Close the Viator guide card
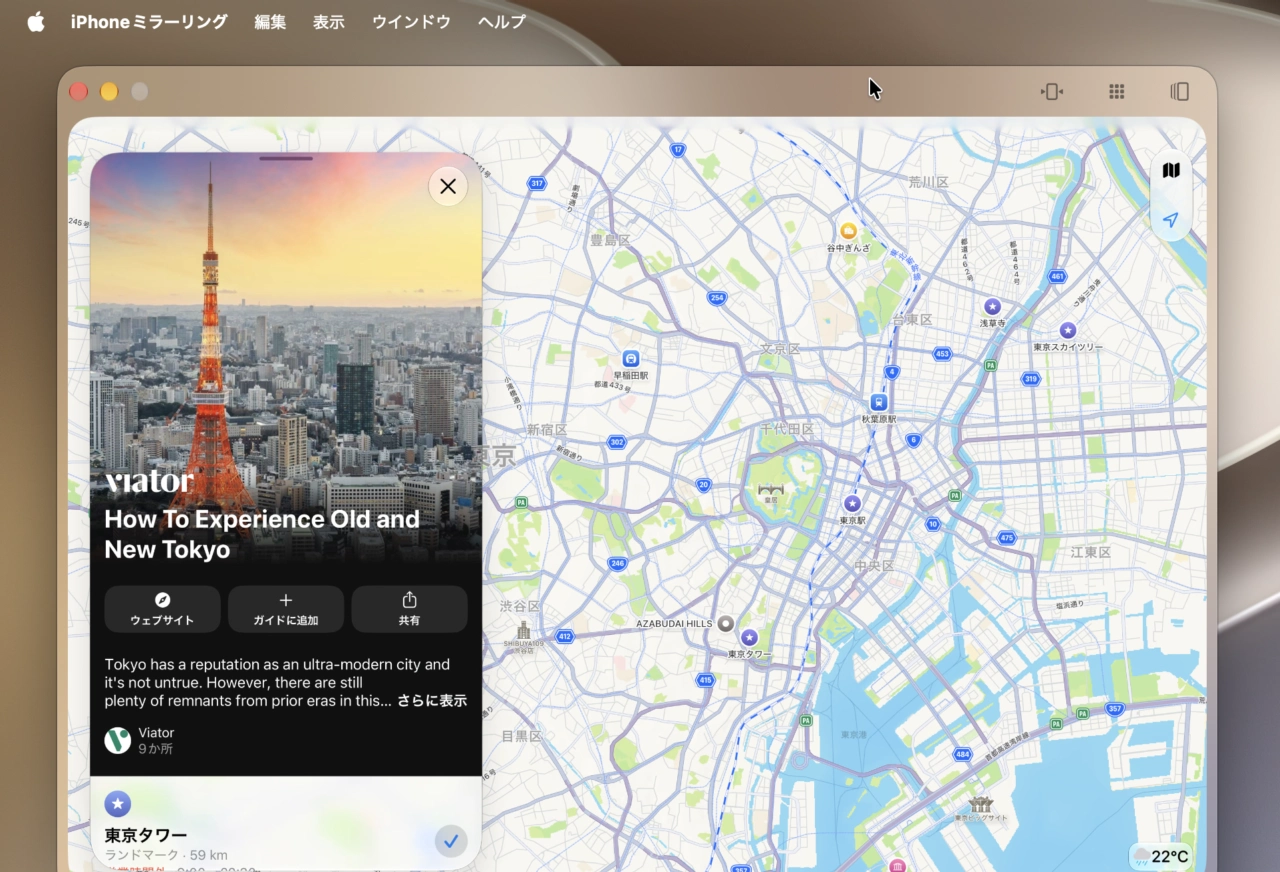Screen dimensions: 1280x872 click(x=448, y=186)
